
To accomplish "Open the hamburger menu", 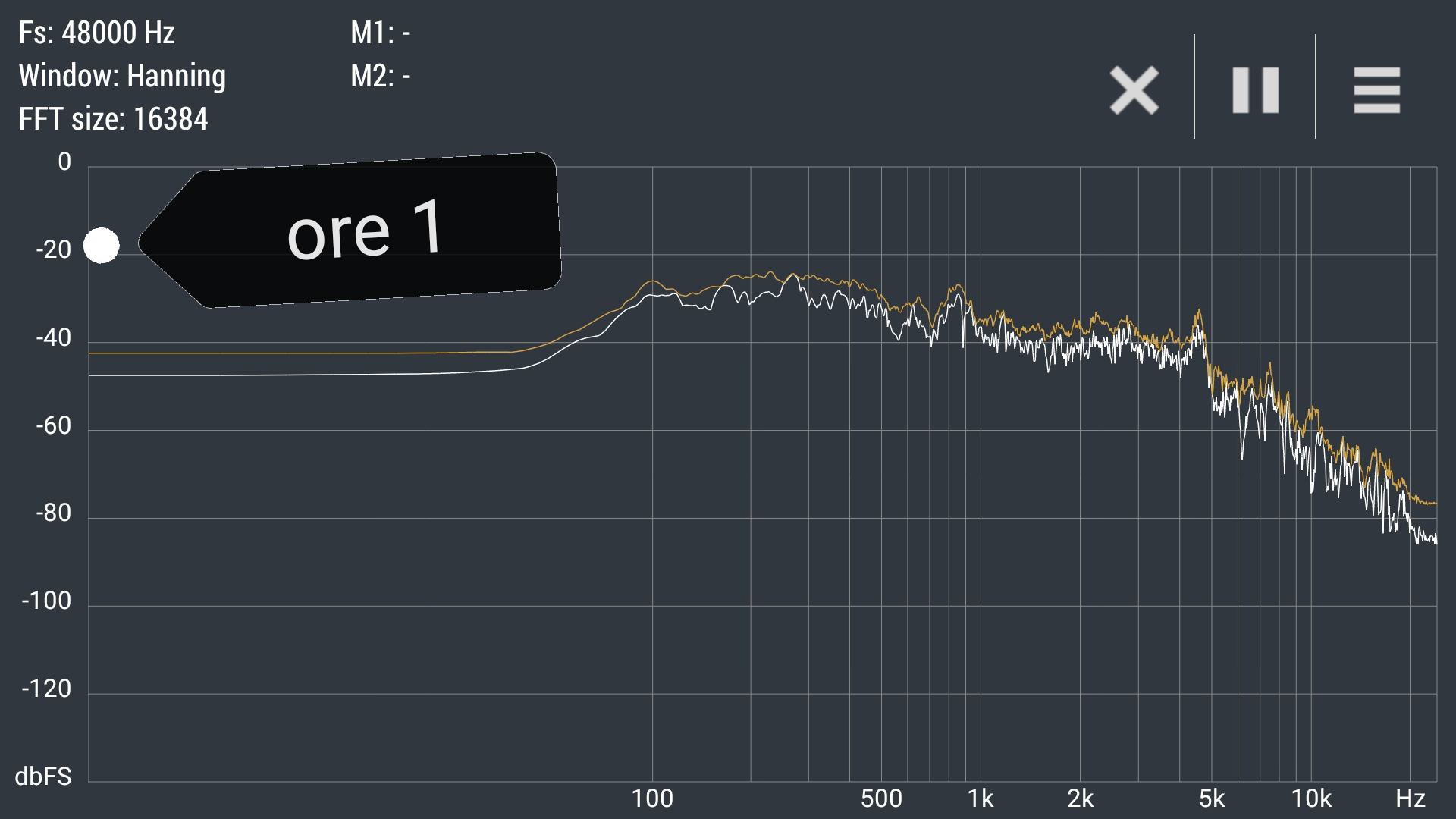I will tap(1376, 90).
